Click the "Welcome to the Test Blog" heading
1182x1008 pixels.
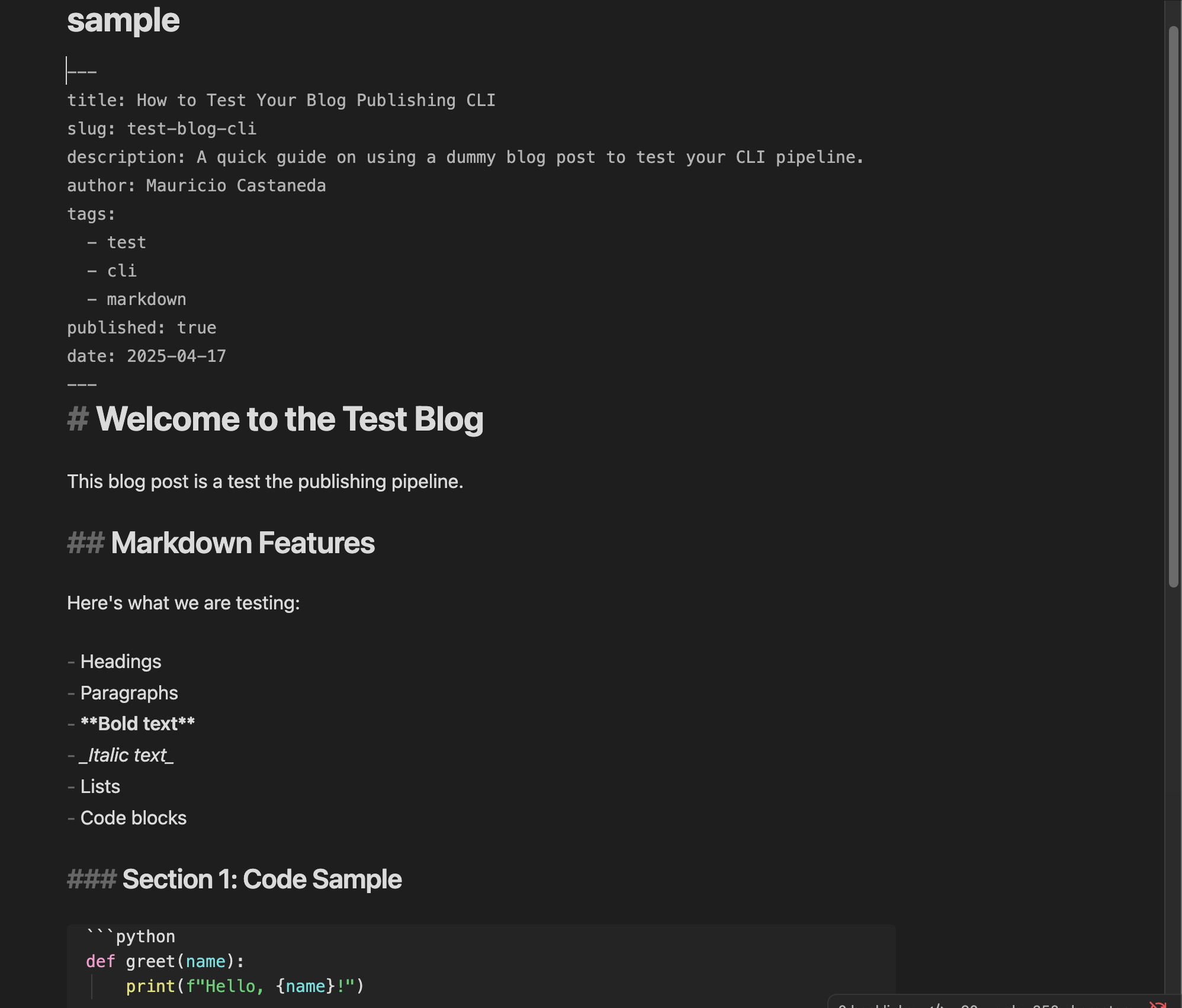(x=289, y=419)
